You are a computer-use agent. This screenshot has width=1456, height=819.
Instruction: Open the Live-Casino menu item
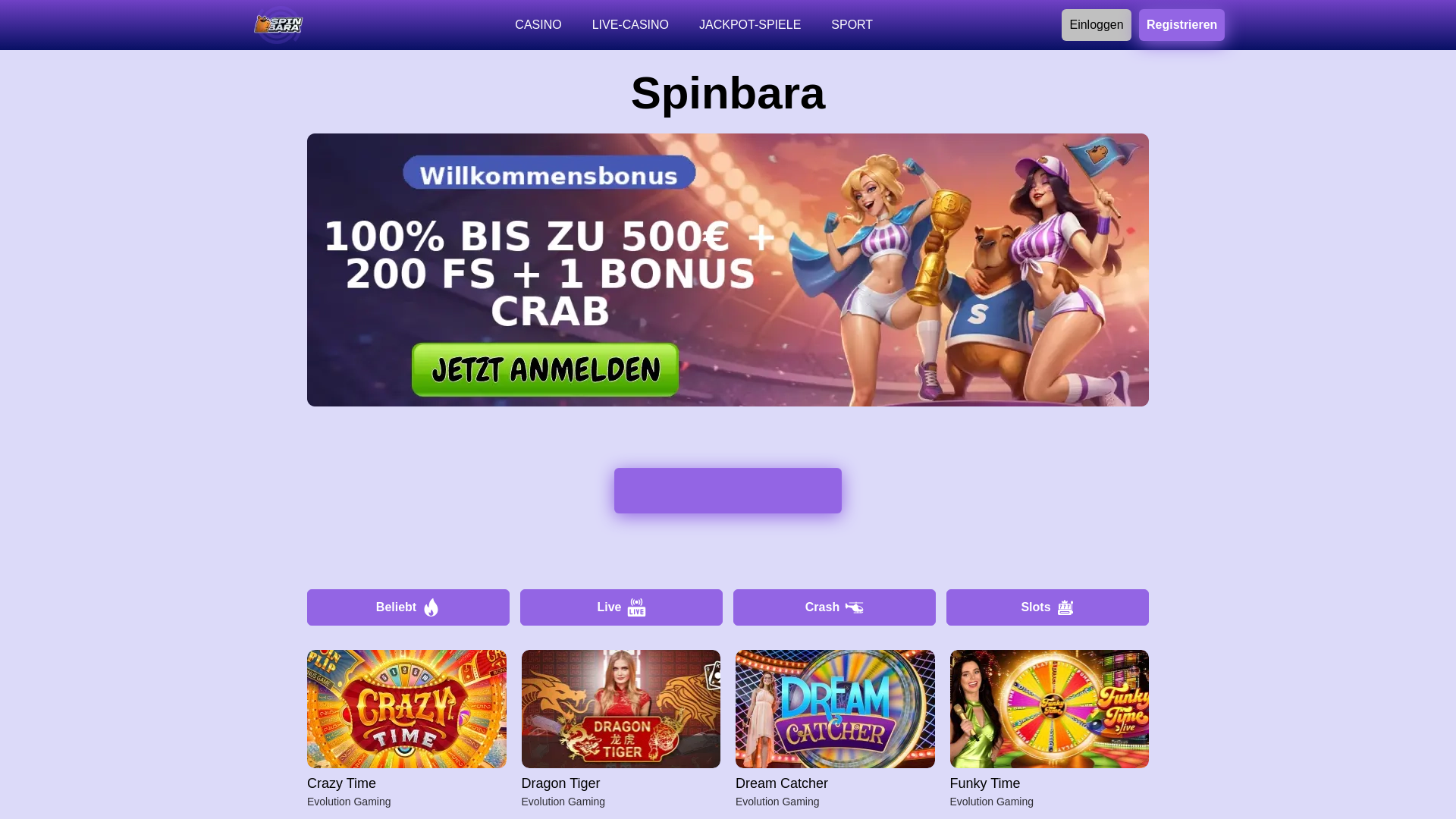click(x=630, y=25)
